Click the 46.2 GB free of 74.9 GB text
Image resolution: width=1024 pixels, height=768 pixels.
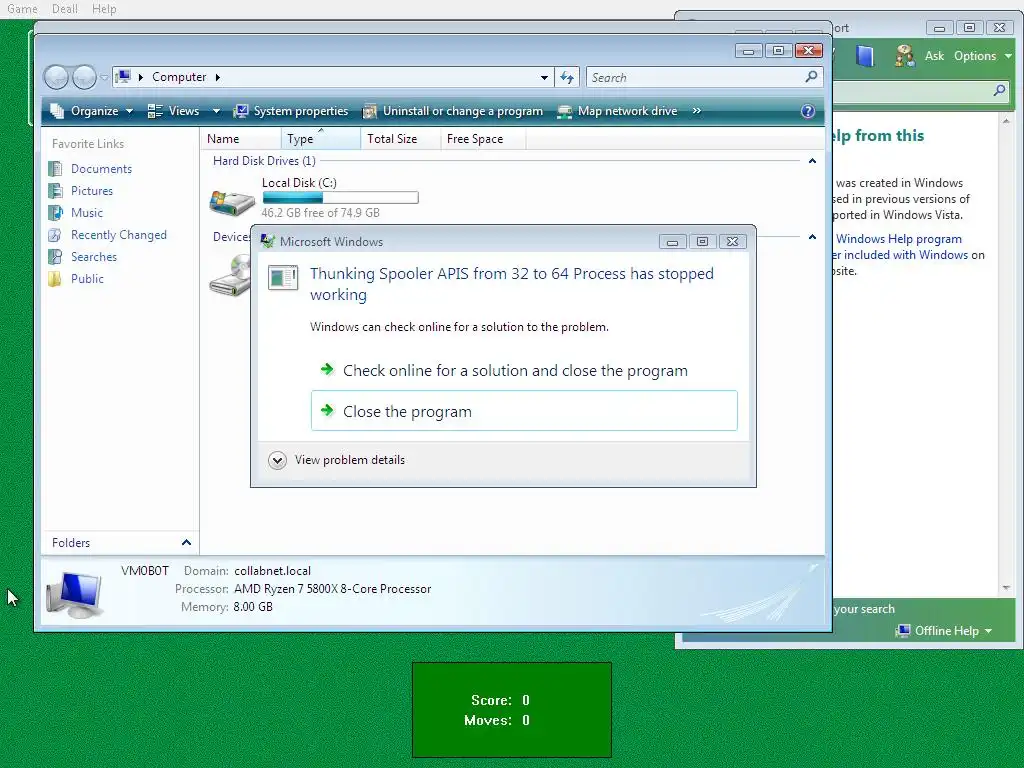click(x=321, y=213)
